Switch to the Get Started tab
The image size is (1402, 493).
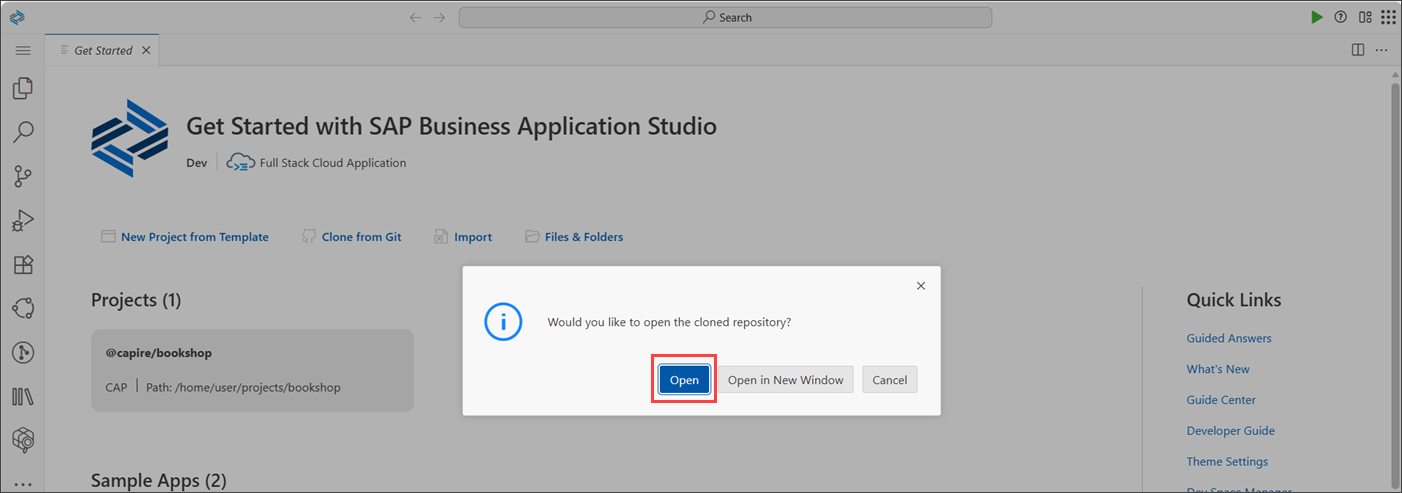tap(103, 50)
